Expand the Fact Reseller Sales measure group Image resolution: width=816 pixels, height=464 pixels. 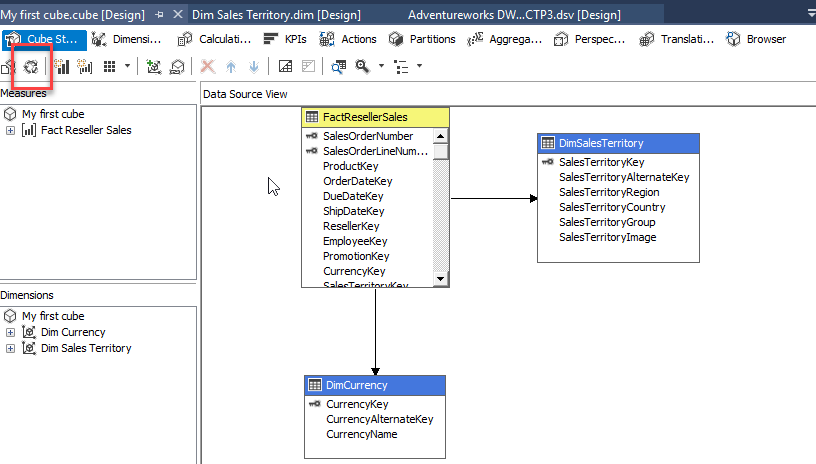coord(11,130)
